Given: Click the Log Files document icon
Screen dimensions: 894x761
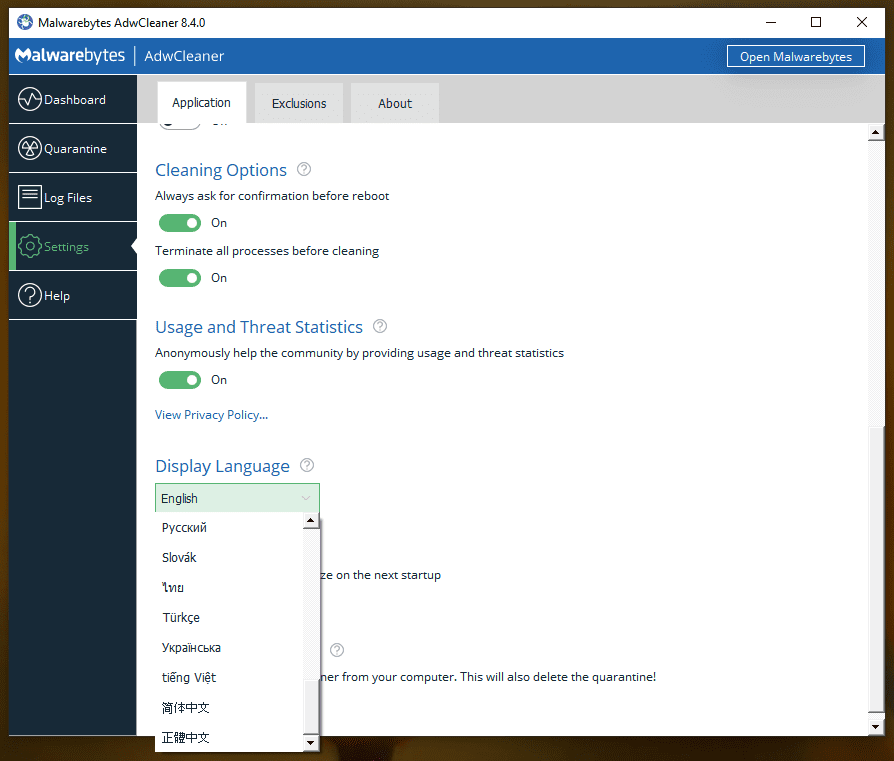Looking at the screenshot, I should point(30,197).
